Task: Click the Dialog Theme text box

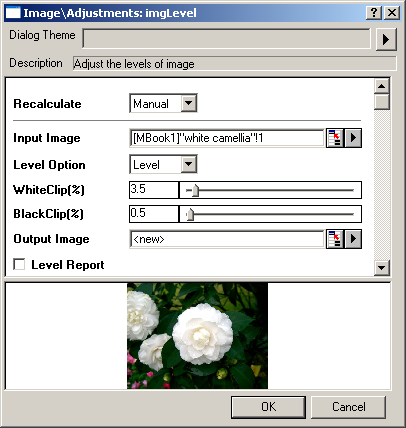Action: click(226, 39)
